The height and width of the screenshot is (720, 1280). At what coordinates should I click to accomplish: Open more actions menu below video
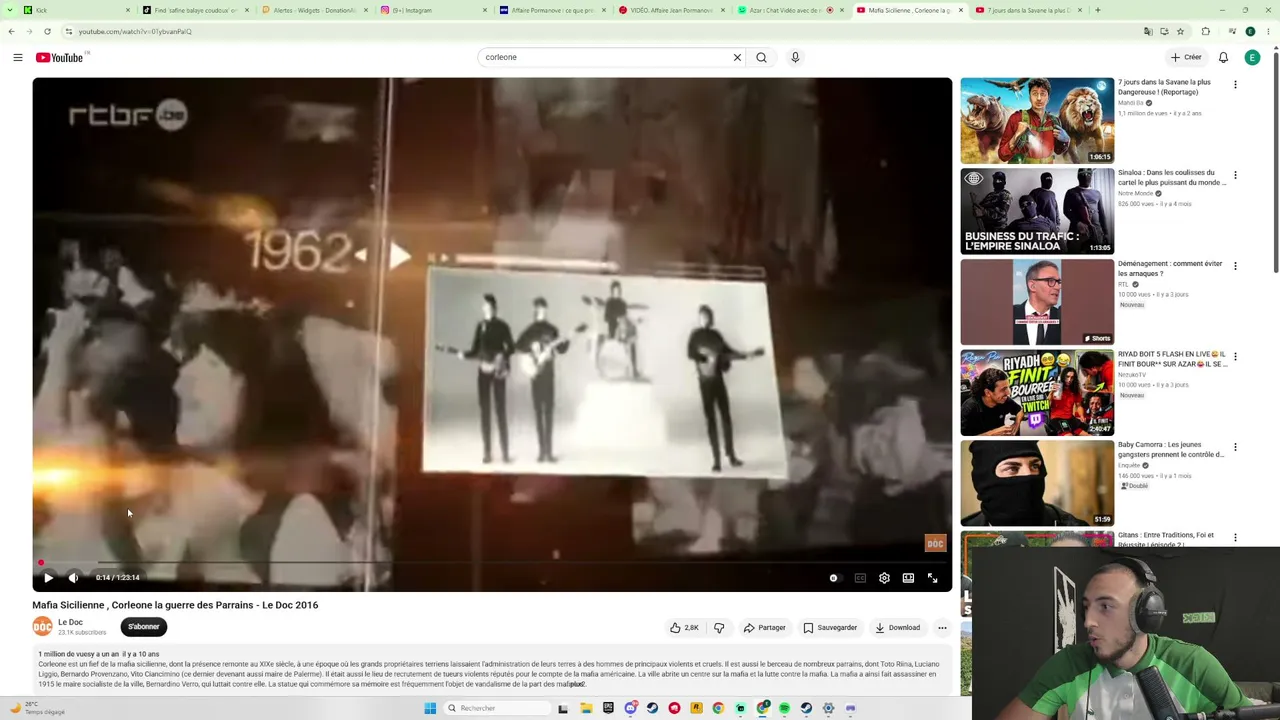pyautogui.click(x=942, y=628)
